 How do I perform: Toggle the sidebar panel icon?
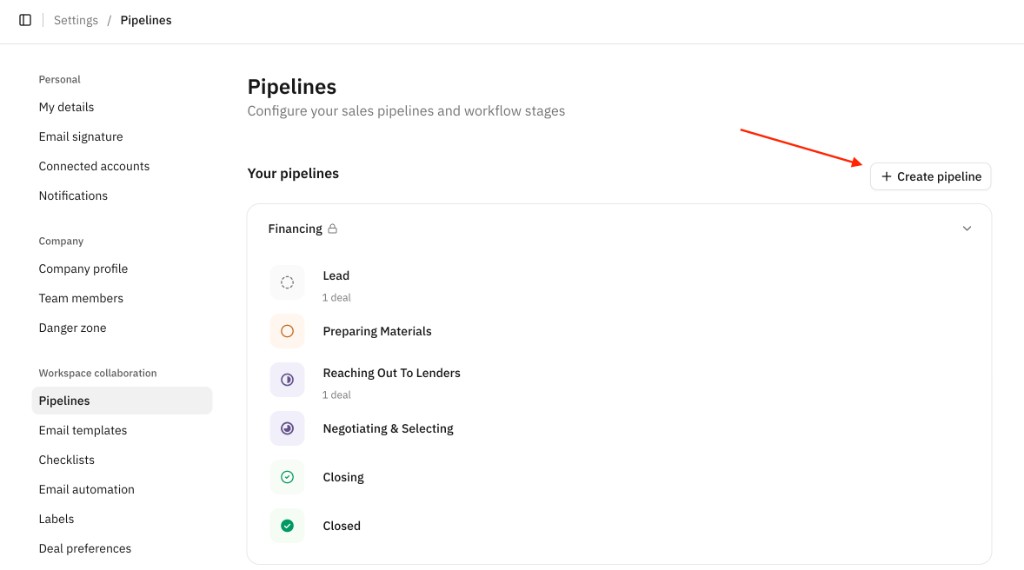point(25,20)
